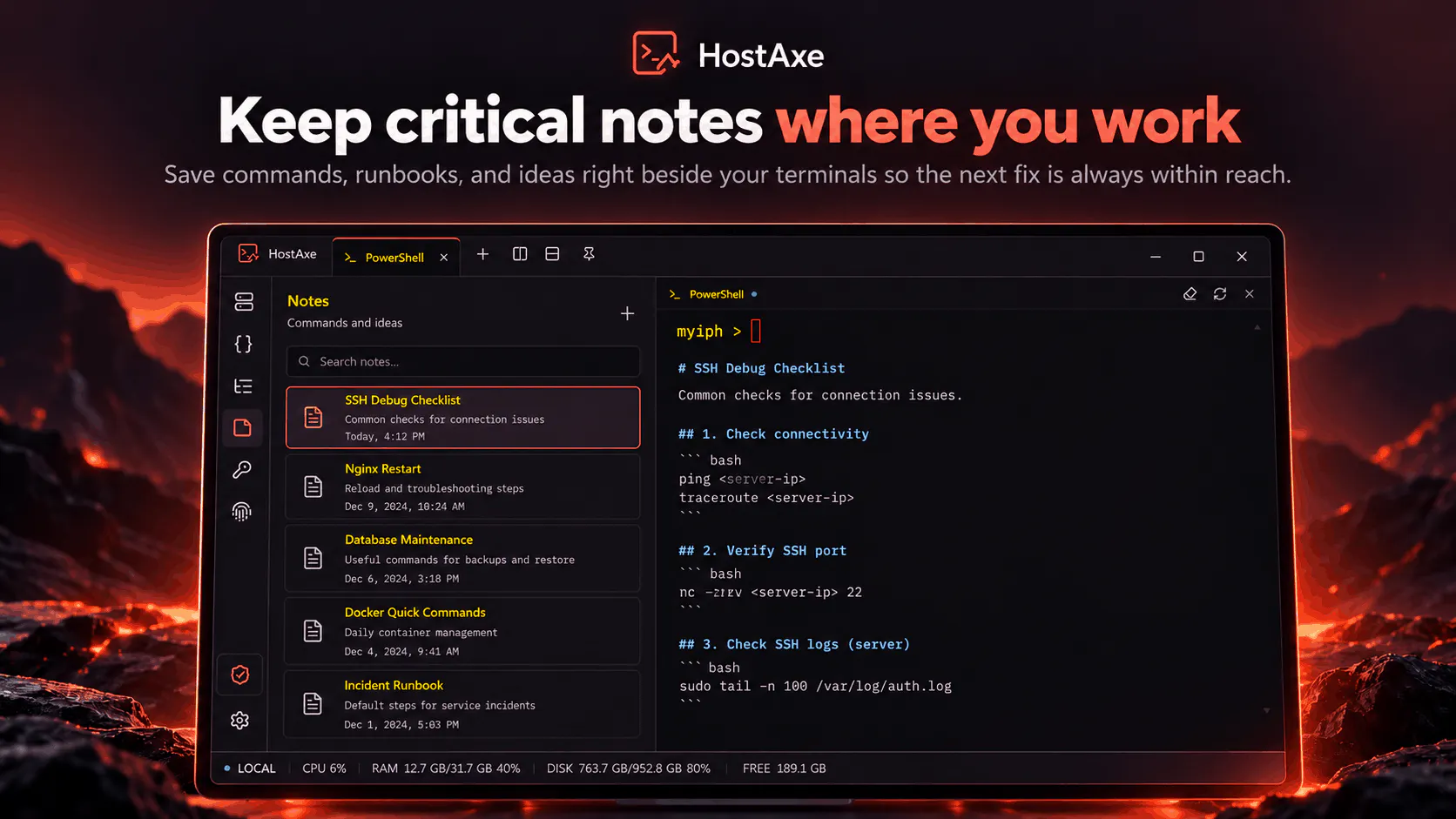
Task: Click the 'traceroute <server-ip>' line
Action: pos(766,498)
